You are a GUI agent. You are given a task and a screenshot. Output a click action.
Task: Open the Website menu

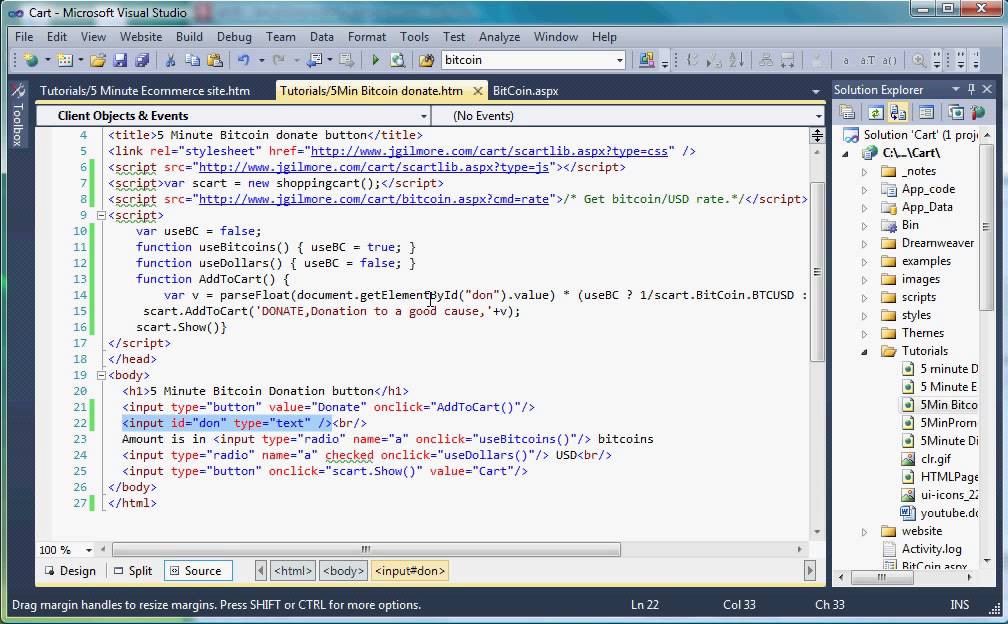click(141, 37)
